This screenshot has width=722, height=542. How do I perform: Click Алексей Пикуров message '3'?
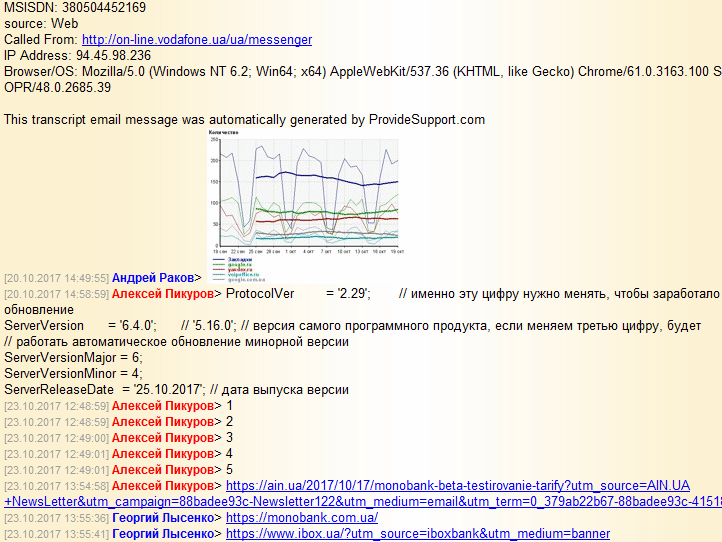point(229,437)
